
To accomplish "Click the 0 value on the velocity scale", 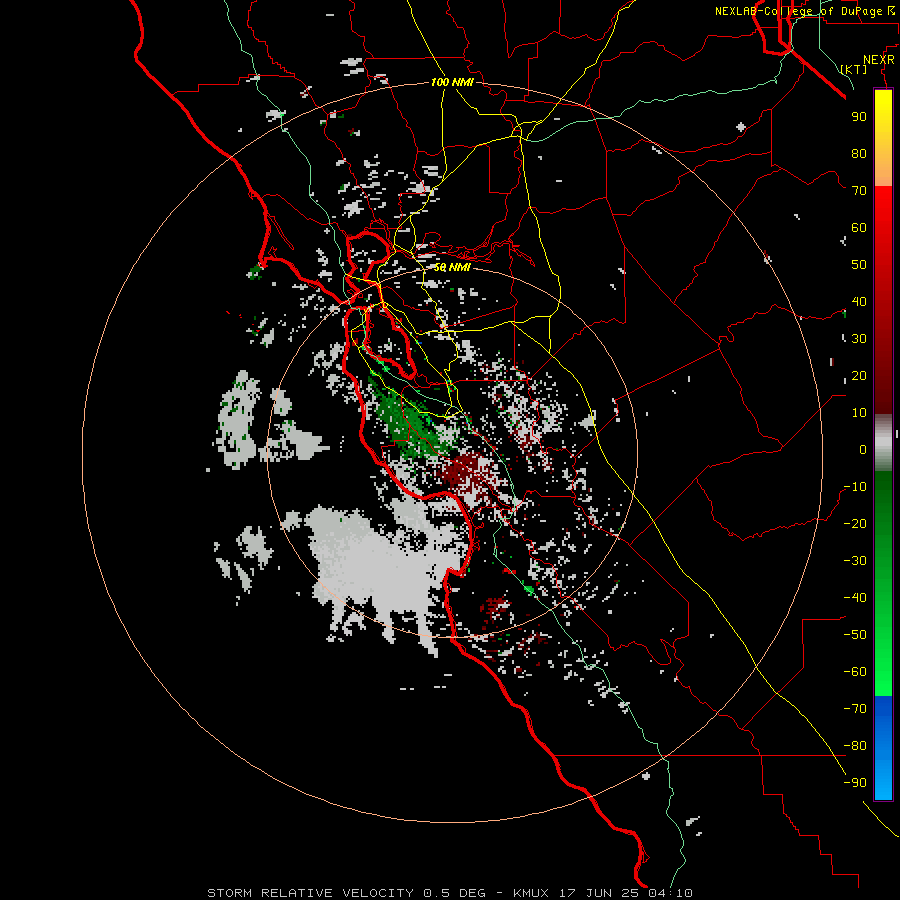I will [863, 449].
